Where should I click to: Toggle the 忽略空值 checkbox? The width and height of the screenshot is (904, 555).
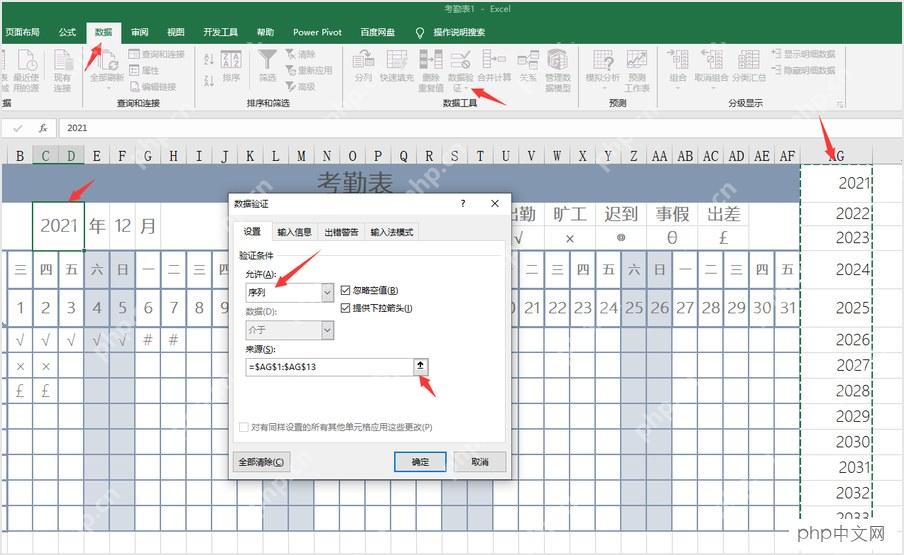coord(345,290)
